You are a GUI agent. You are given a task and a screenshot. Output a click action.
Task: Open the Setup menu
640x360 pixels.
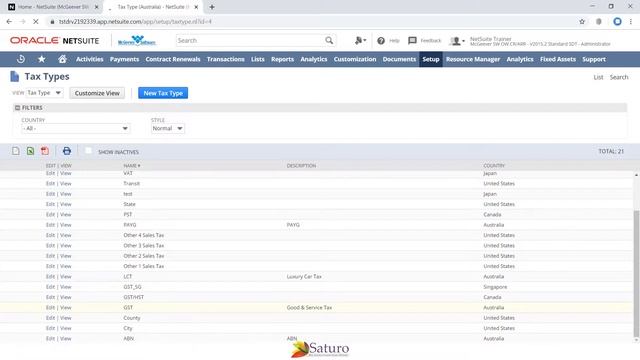click(431, 59)
